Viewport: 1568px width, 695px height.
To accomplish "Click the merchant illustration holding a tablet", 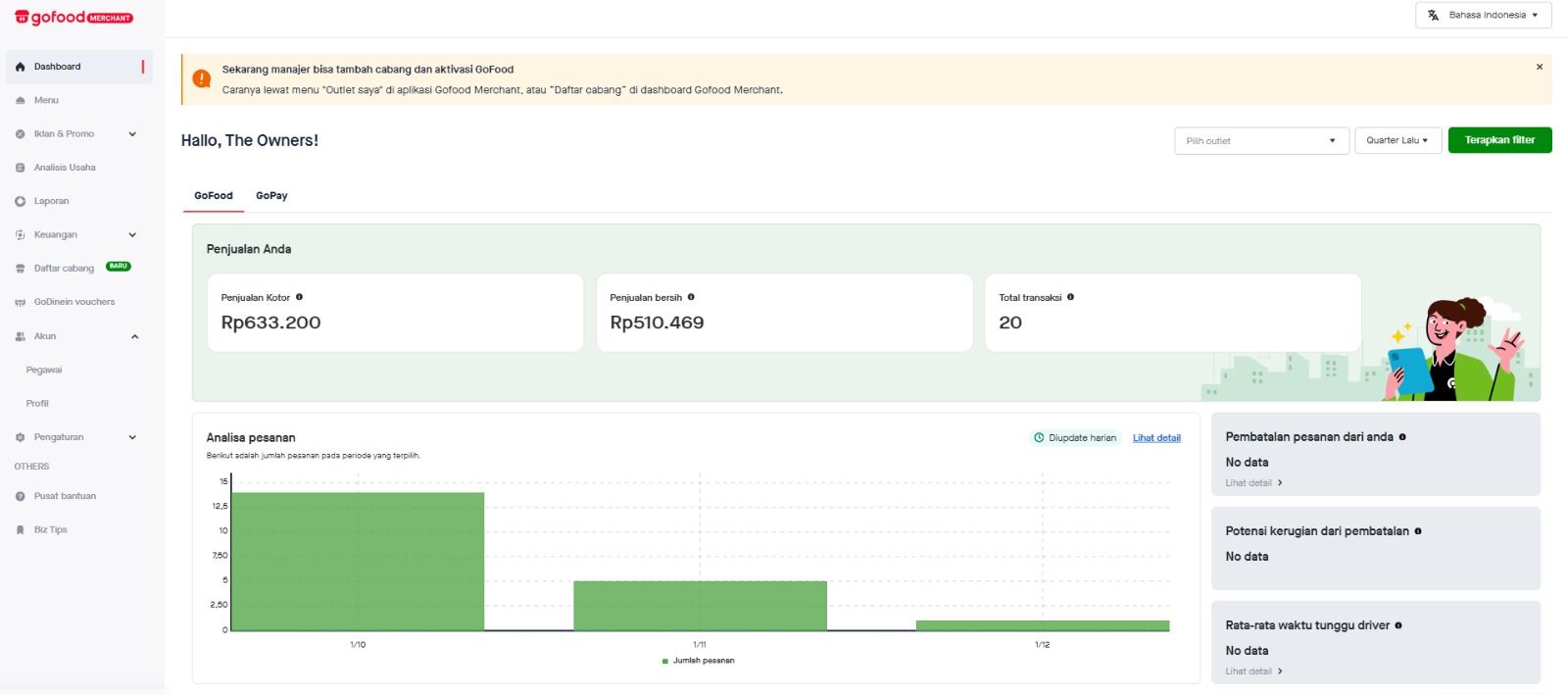I will 1456,350.
